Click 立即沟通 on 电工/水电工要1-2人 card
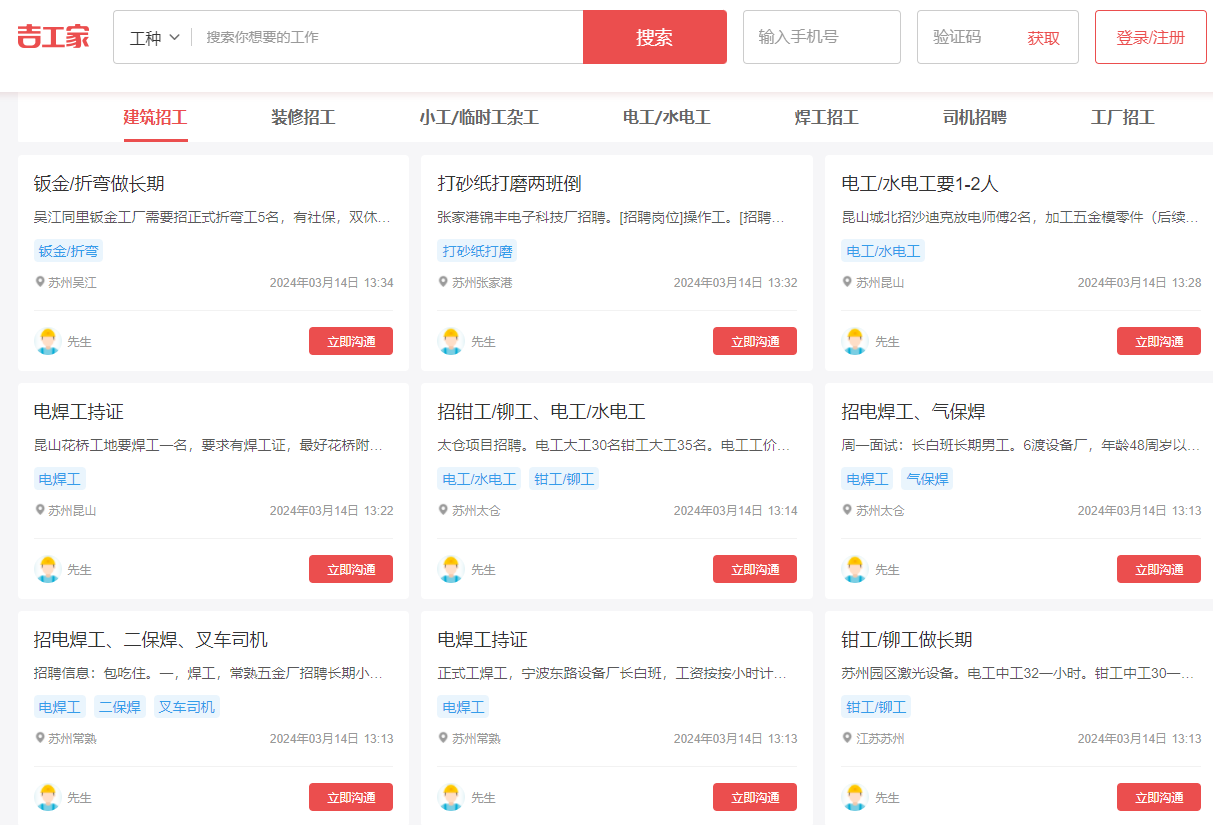The width and height of the screenshot is (1213, 825). (1158, 340)
